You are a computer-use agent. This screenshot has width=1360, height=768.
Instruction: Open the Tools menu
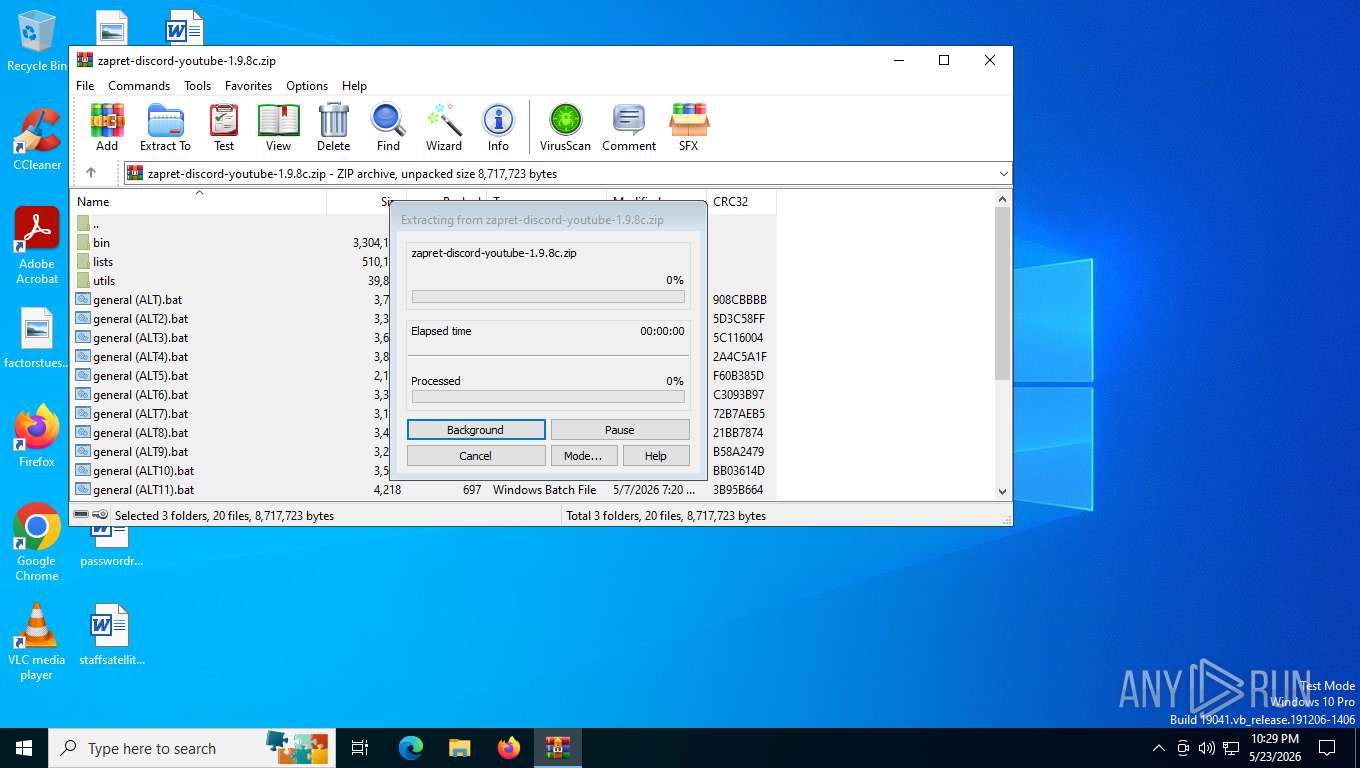click(x=197, y=86)
